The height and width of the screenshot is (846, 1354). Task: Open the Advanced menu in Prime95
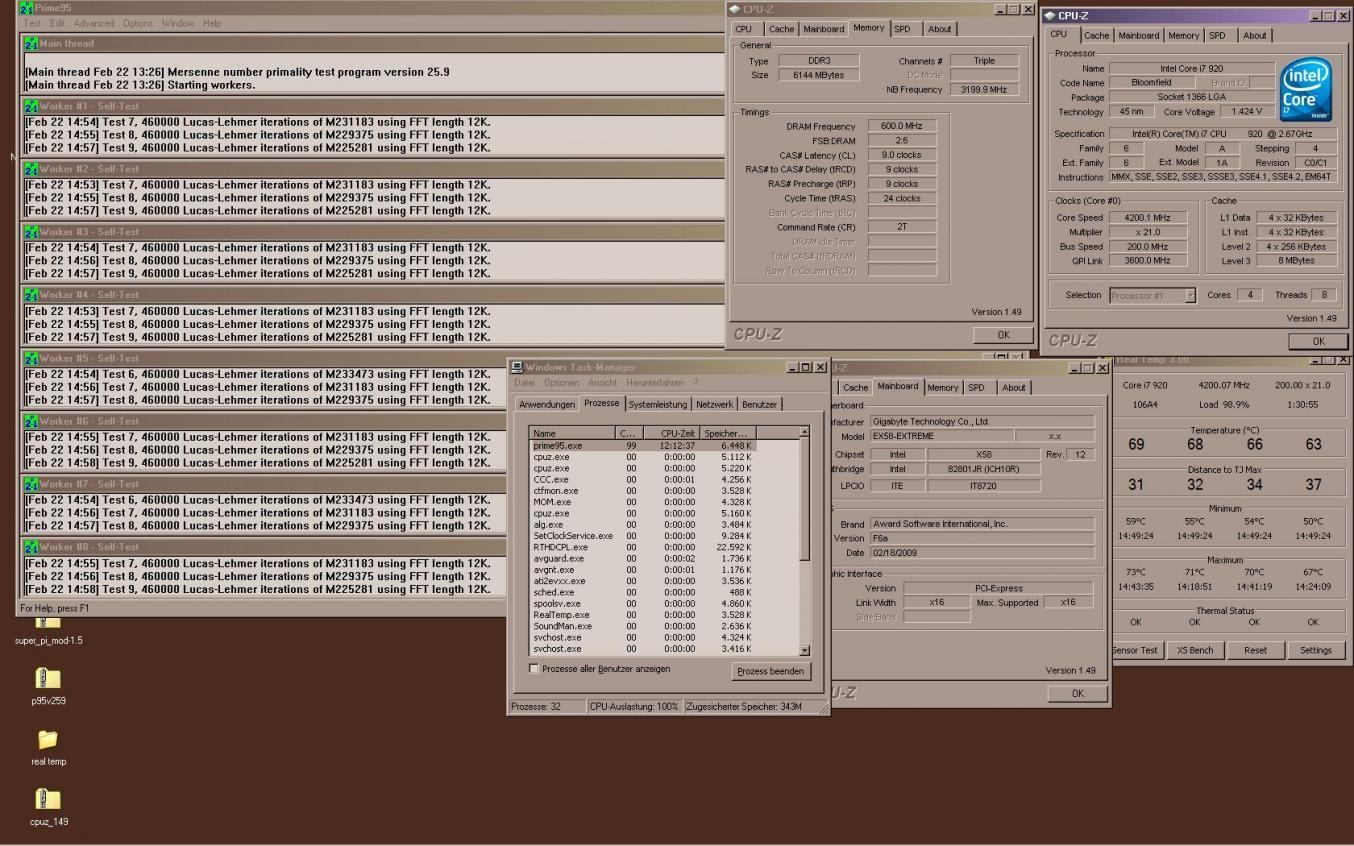(94, 23)
